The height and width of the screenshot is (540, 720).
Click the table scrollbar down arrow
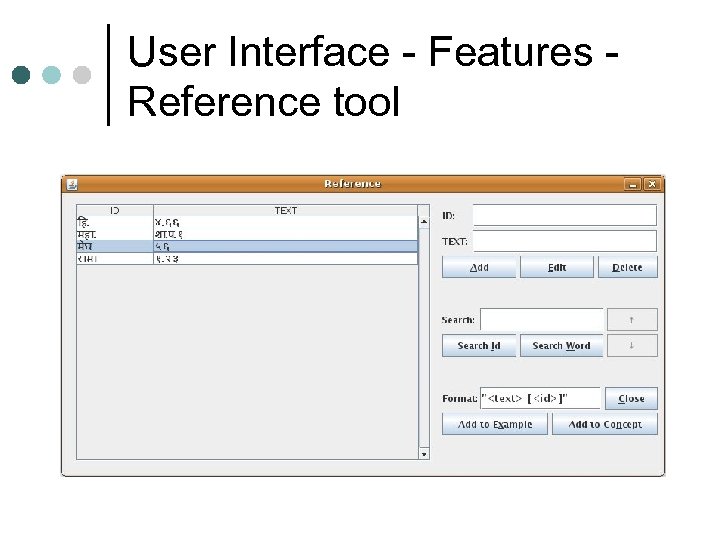[x=424, y=454]
